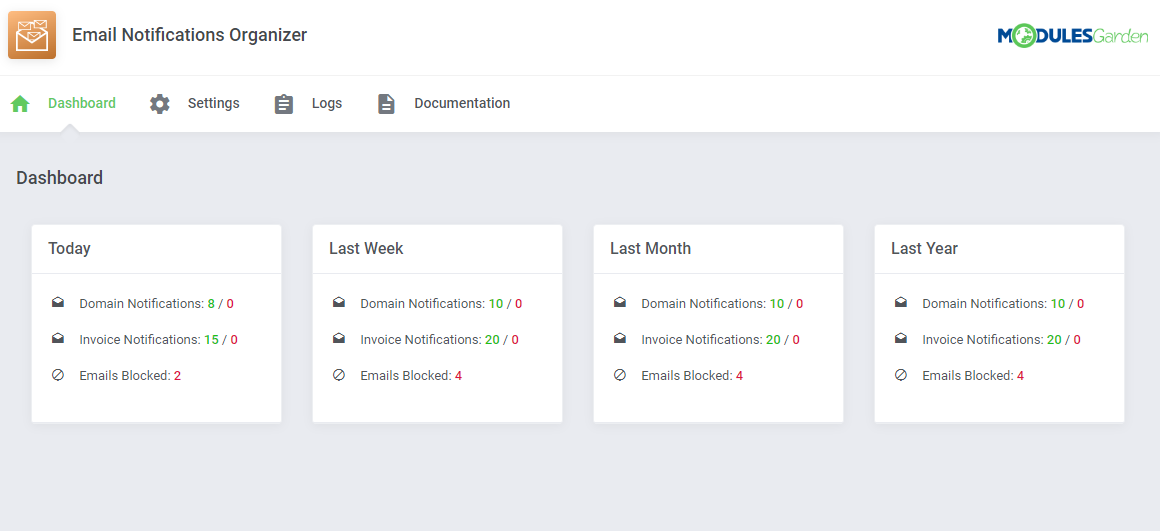Viewport: 1160px width, 531px height.
Task: Switch to the Dashboard tab
Action: pyautogui.click(x=82, y=104)
